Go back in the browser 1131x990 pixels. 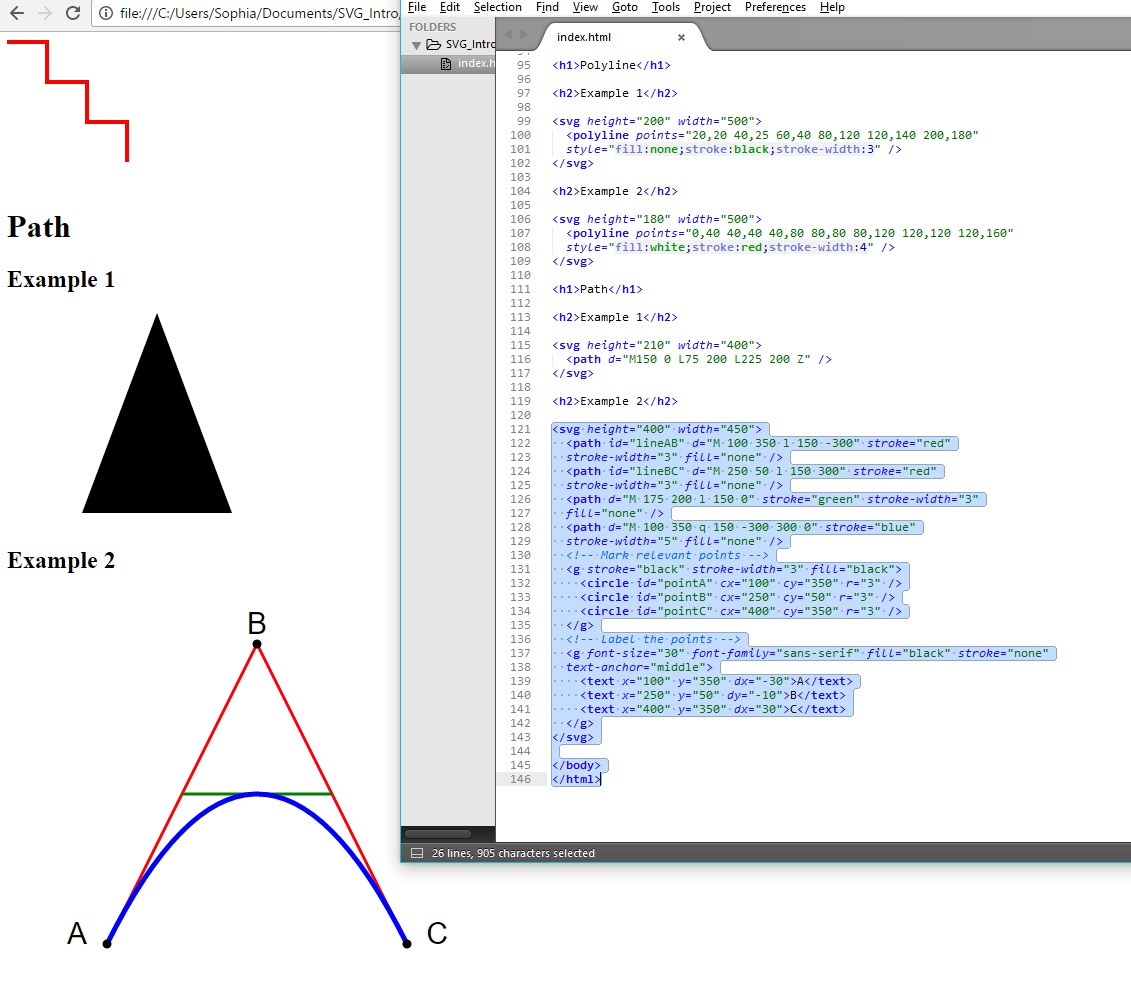(x=17, y=13)
